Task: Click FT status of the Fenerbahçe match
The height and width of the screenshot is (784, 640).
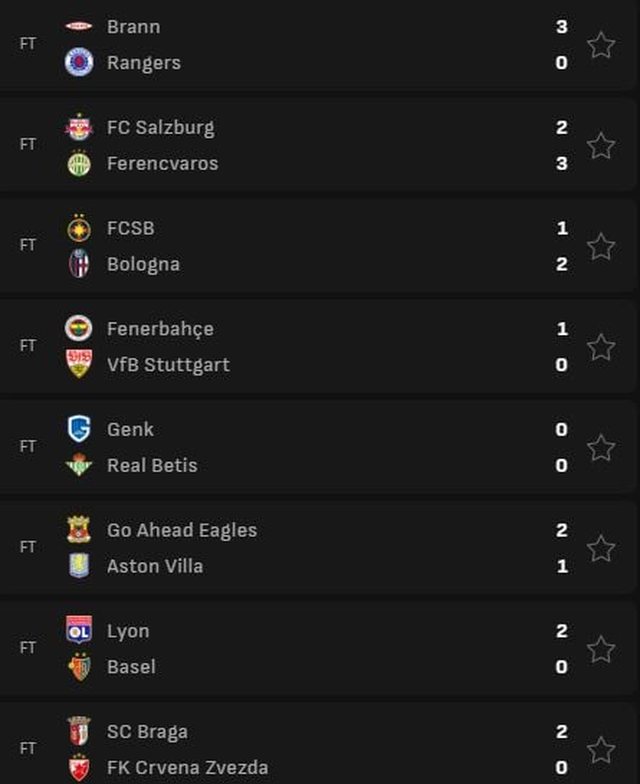Action: pyautogui.click(x=28, y=346)
